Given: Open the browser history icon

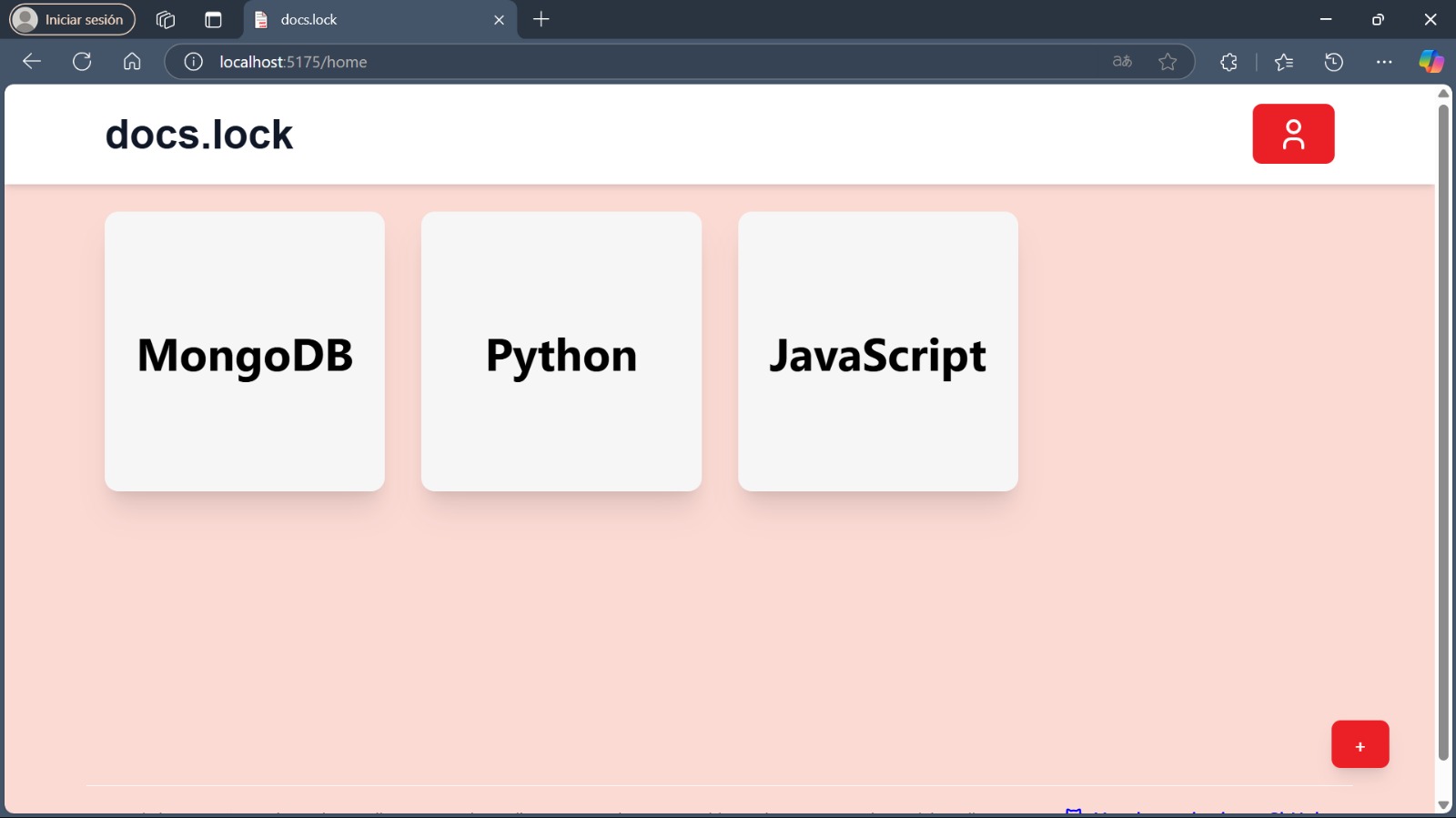Looking at the screenshot, I should [x=1334, y=62].
